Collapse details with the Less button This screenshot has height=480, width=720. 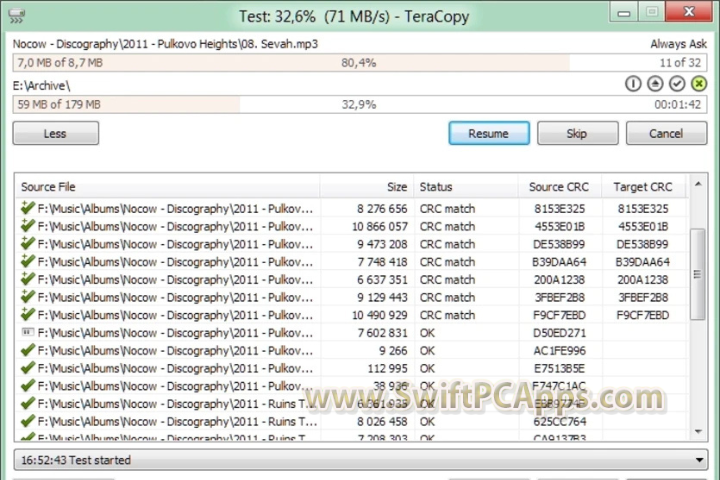56,133
